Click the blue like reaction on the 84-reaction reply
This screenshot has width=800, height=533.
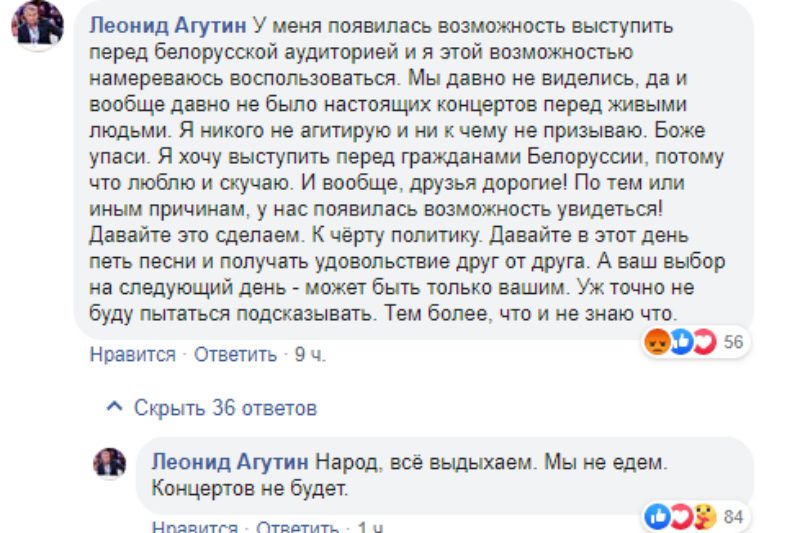pyautogui.click(x=658, y=516)
